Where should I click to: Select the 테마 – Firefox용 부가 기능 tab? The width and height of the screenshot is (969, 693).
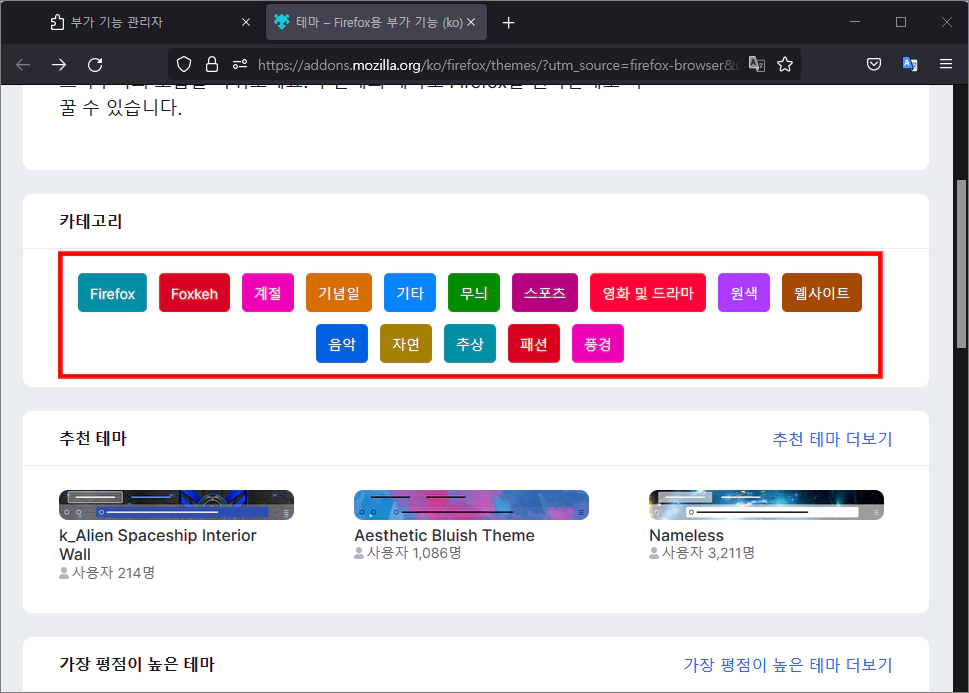376,22
